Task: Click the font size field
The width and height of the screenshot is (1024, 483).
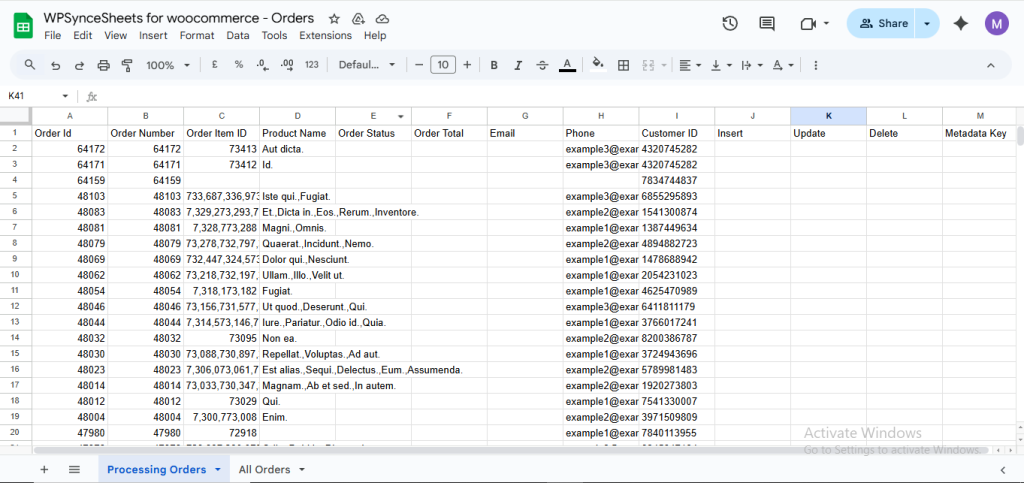Action: pyautogui.click(x=443, y=65)
